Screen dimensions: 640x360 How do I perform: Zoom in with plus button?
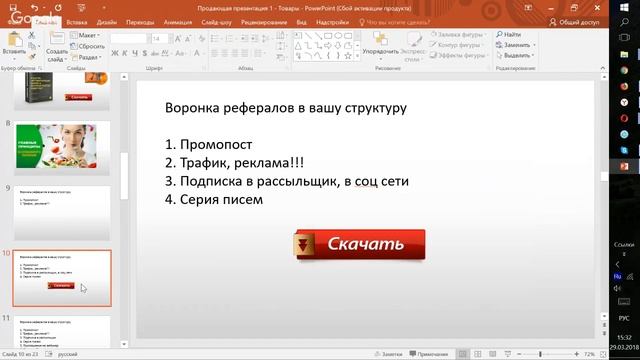[x=576, y=354]
